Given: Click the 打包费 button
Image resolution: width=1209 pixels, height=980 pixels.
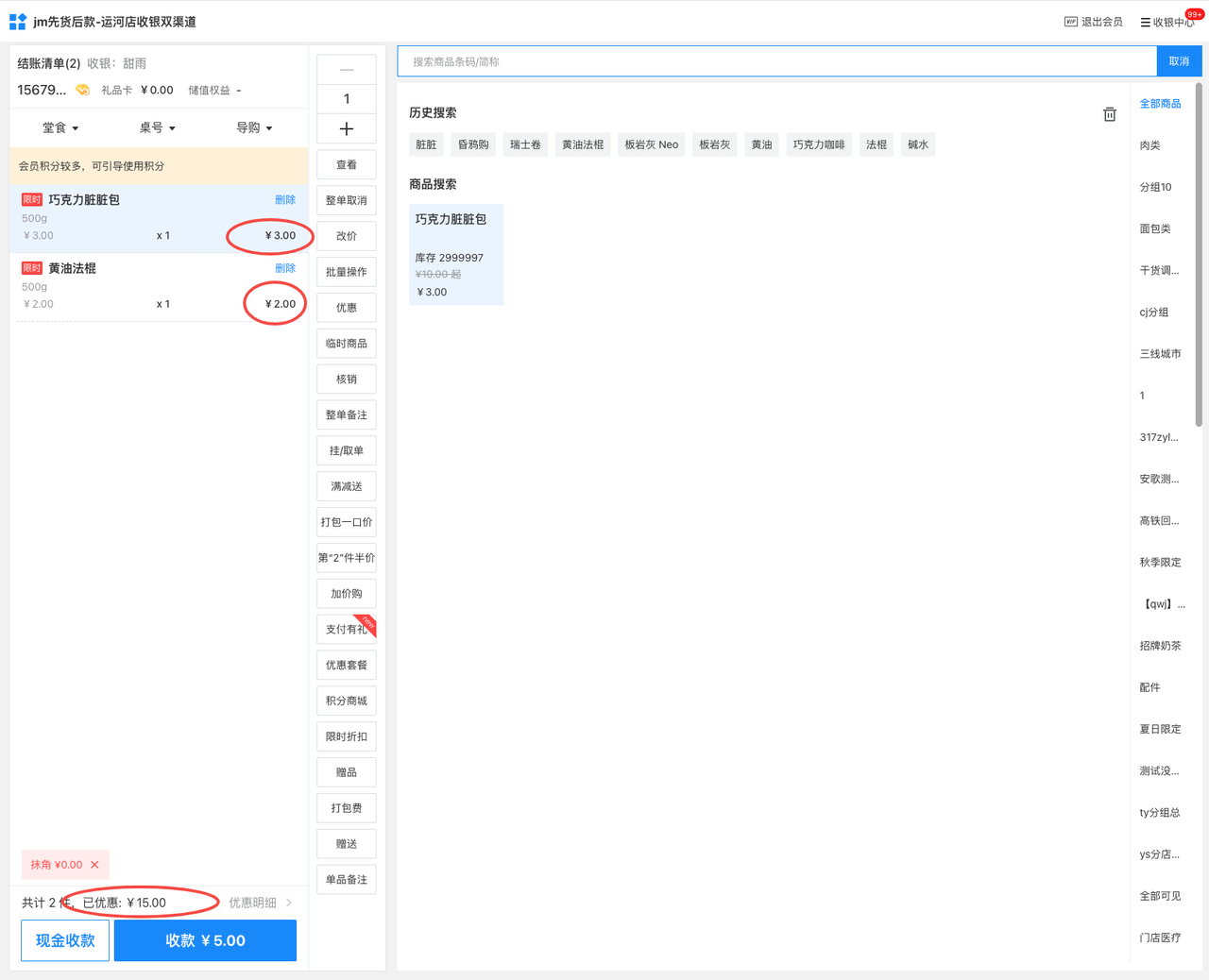Looking at the screenshot, I should pyautogui.click(x=347, y=808).
